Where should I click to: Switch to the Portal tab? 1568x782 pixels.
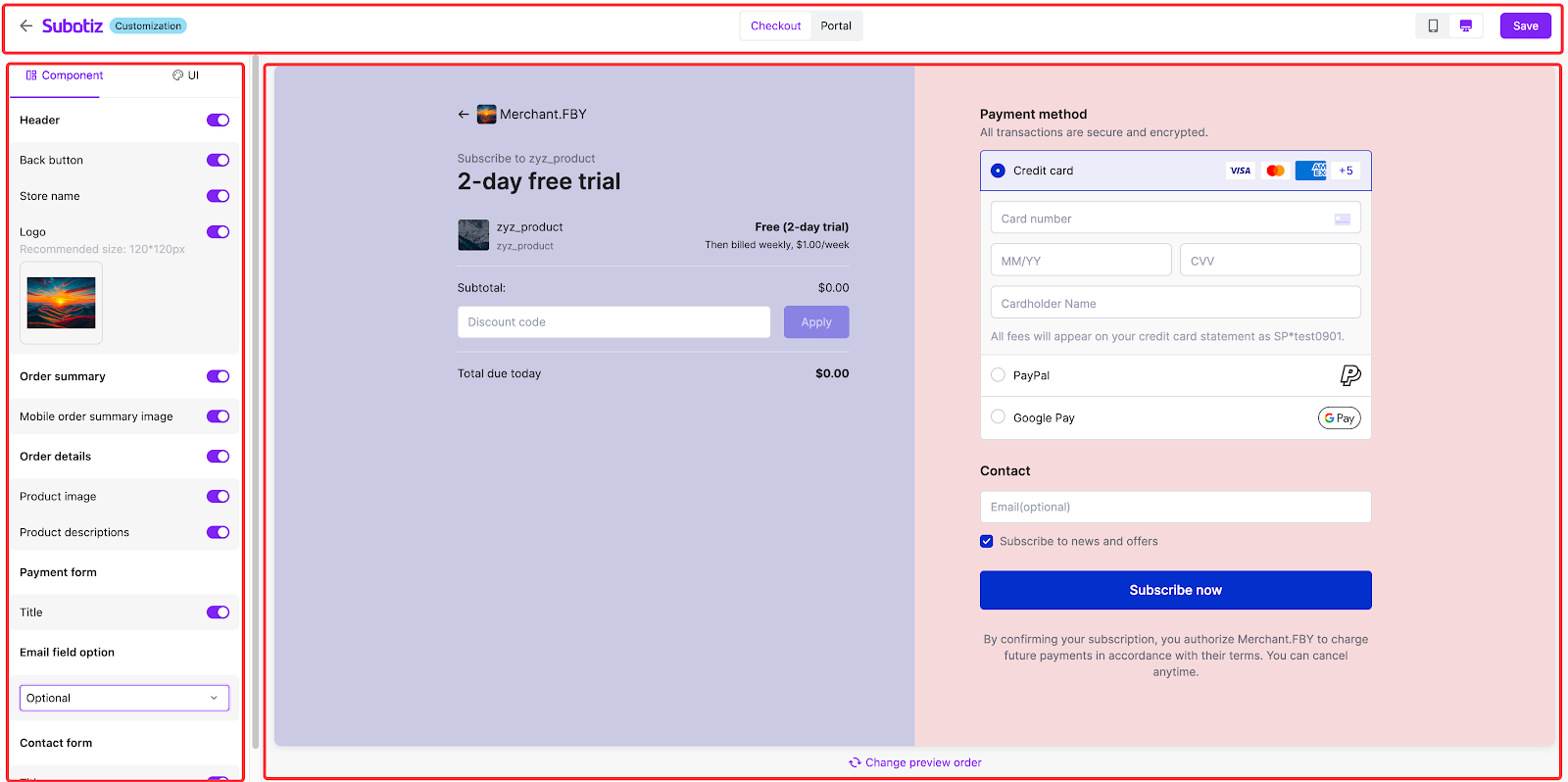[x=835, y=25]
